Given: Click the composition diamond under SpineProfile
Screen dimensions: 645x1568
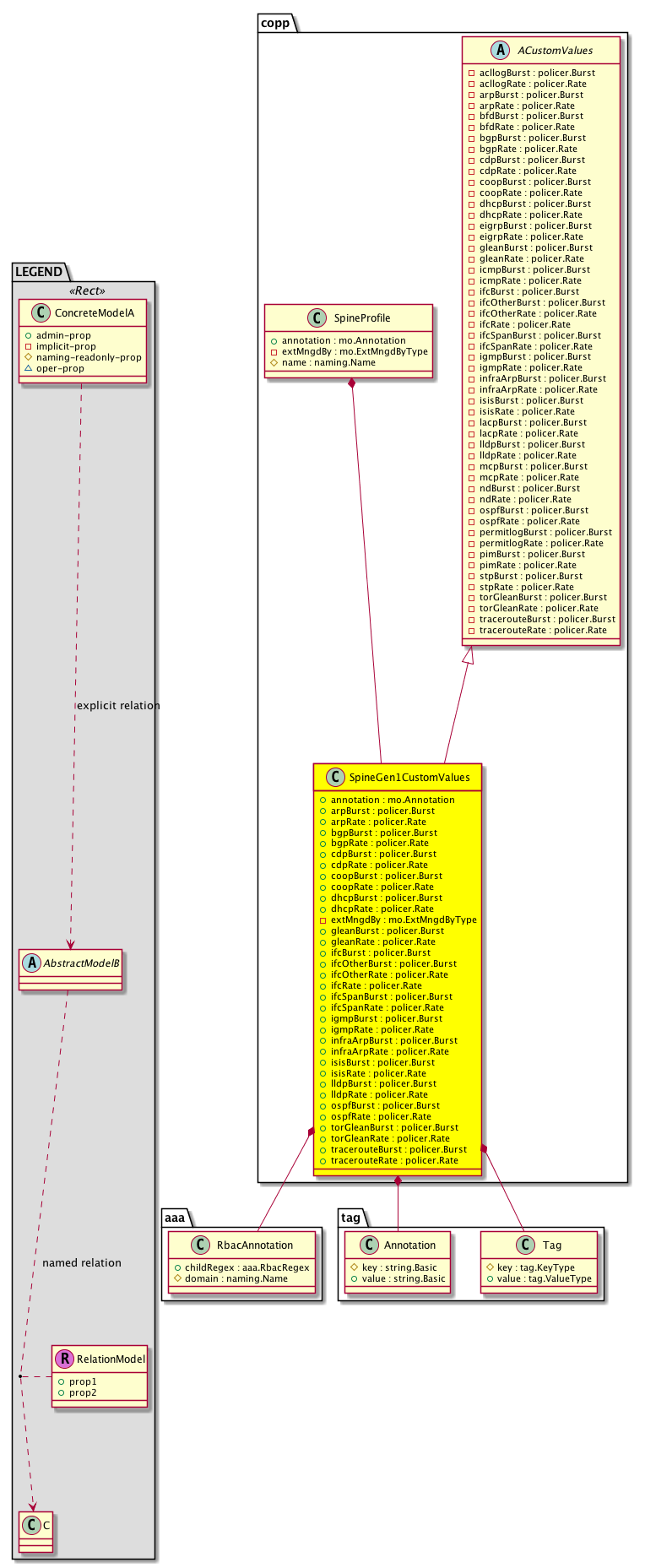Looking at the screenshot, I should tap(351, 384).
